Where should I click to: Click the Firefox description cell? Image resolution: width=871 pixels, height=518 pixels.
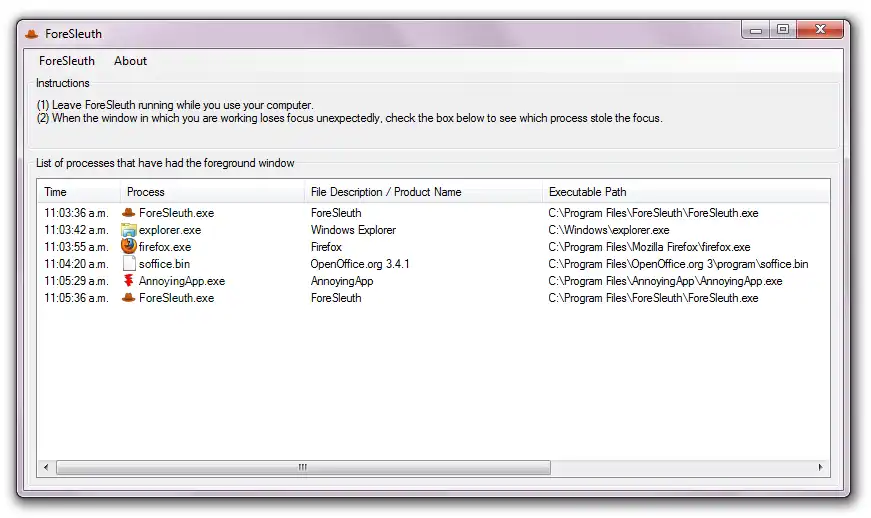click(326, 247)
